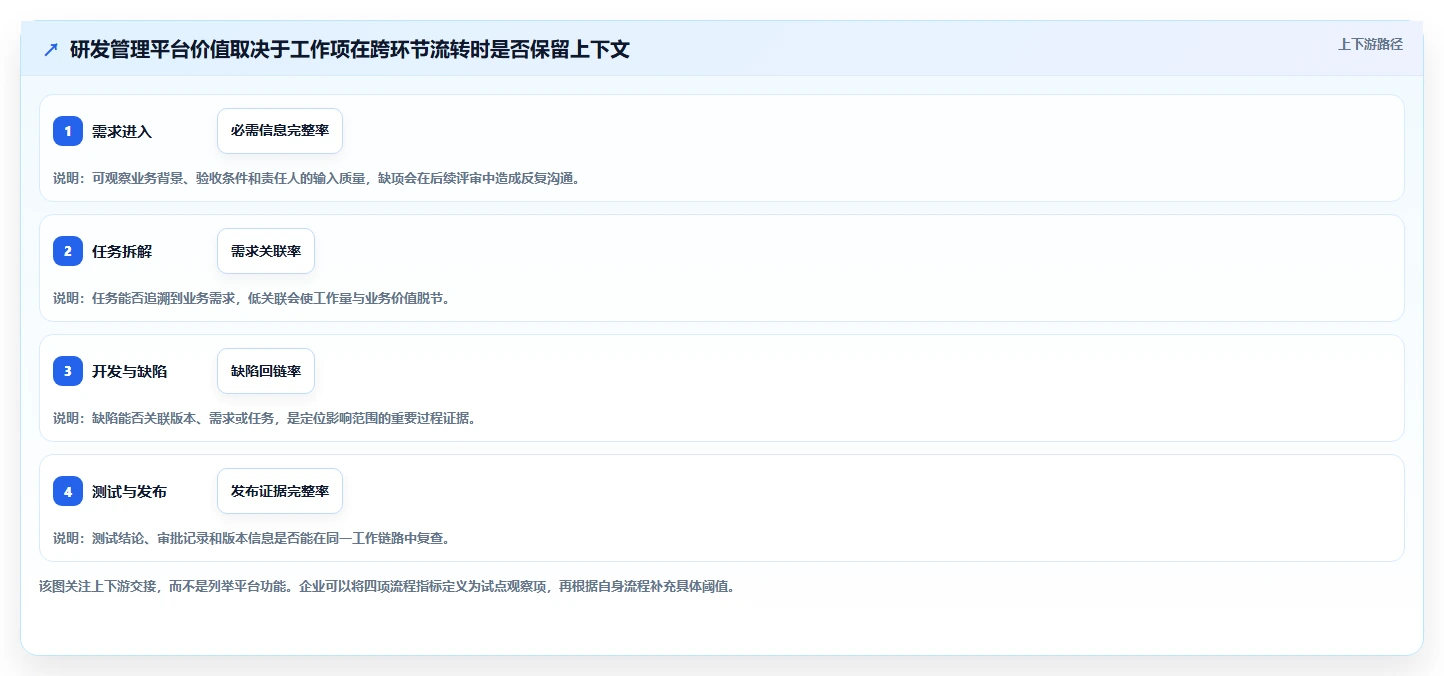Select the 需求关联率 metric chip
Viewport: 1444px width, 676px height.
tap(266, 251)
